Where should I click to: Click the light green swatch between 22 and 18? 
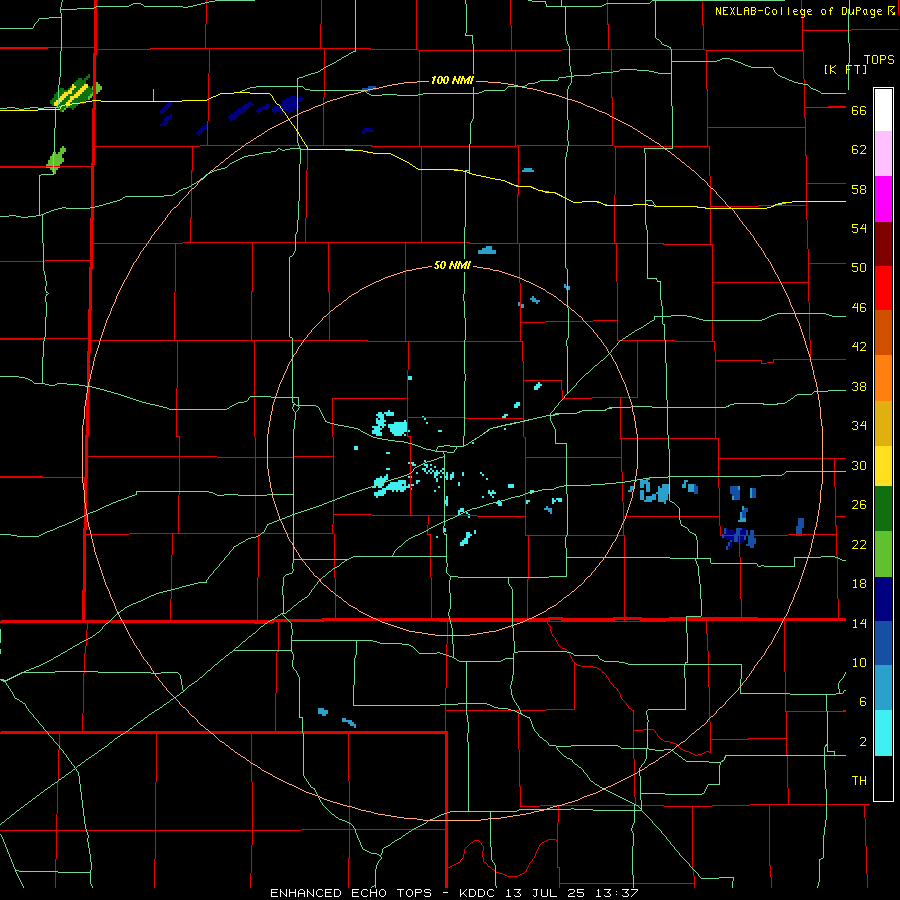883,554
